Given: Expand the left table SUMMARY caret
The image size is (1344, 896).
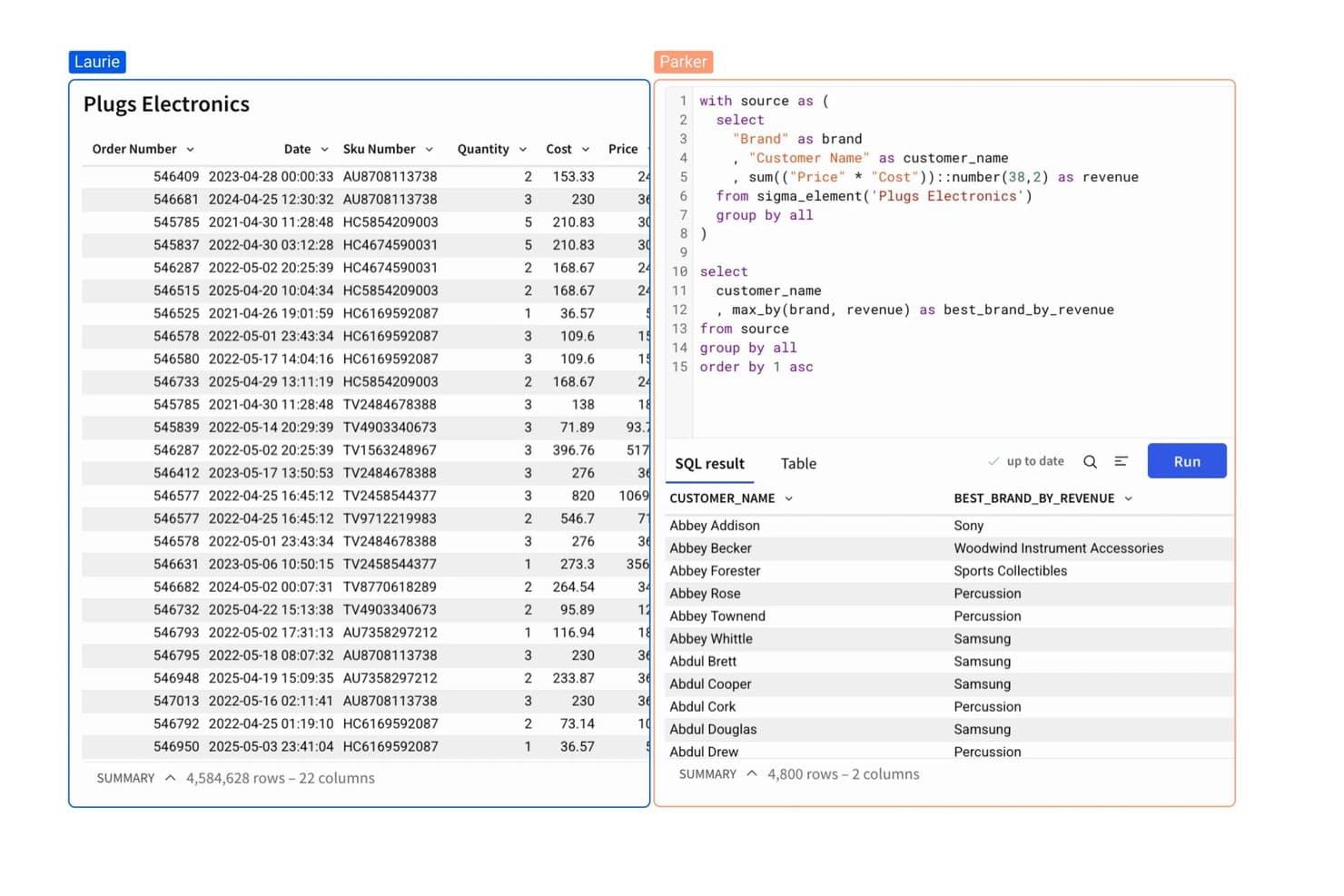Looking at the screenshot, I should click(170, 778).
